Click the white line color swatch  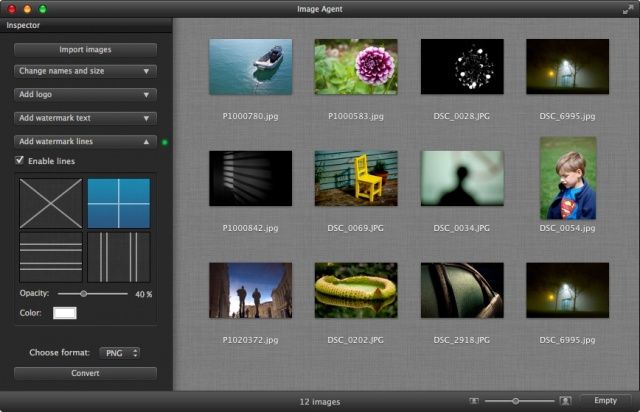tap(65, 313)
